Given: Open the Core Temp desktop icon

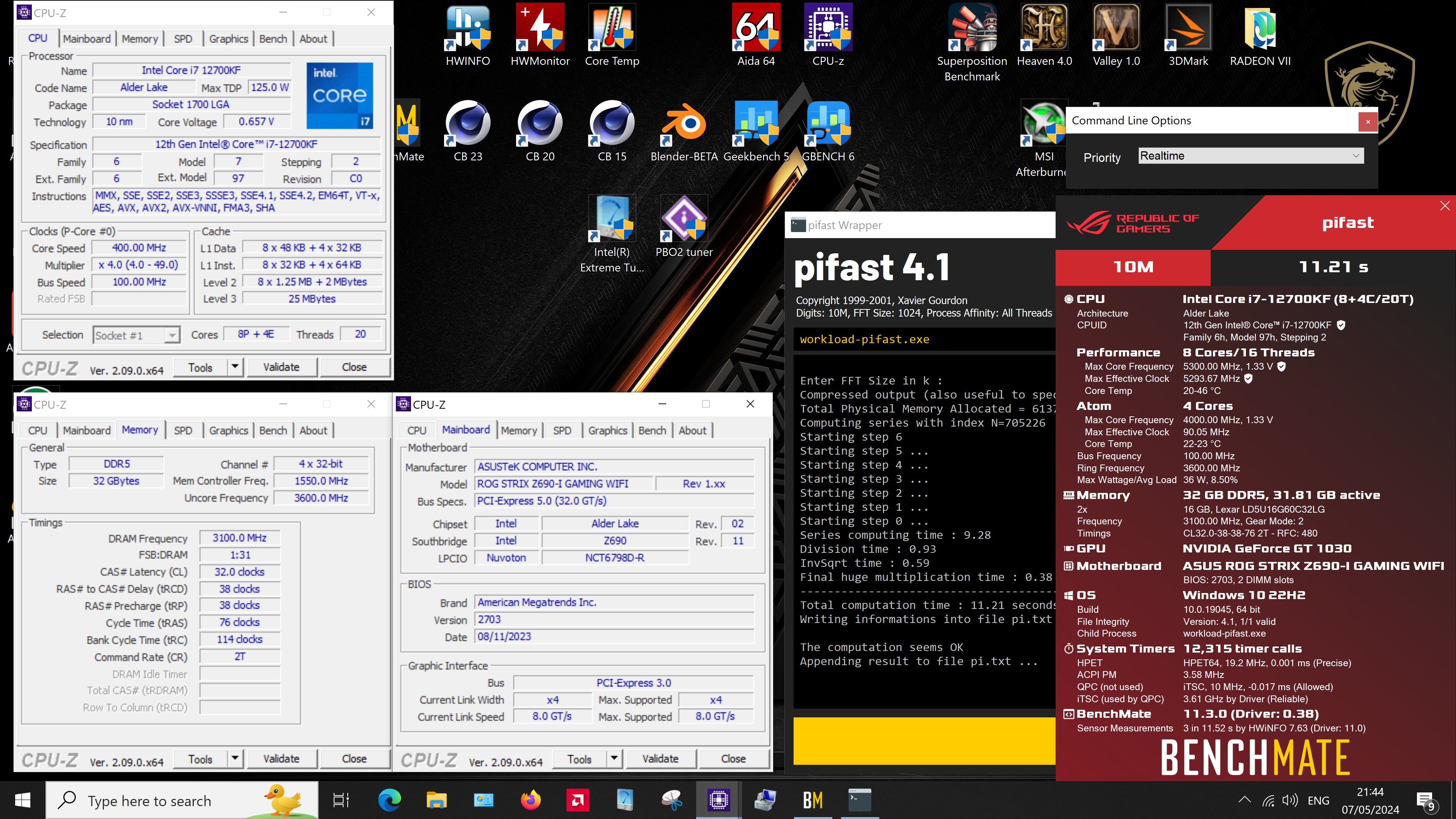Looking at the screenshot, I should coord(612,36).
